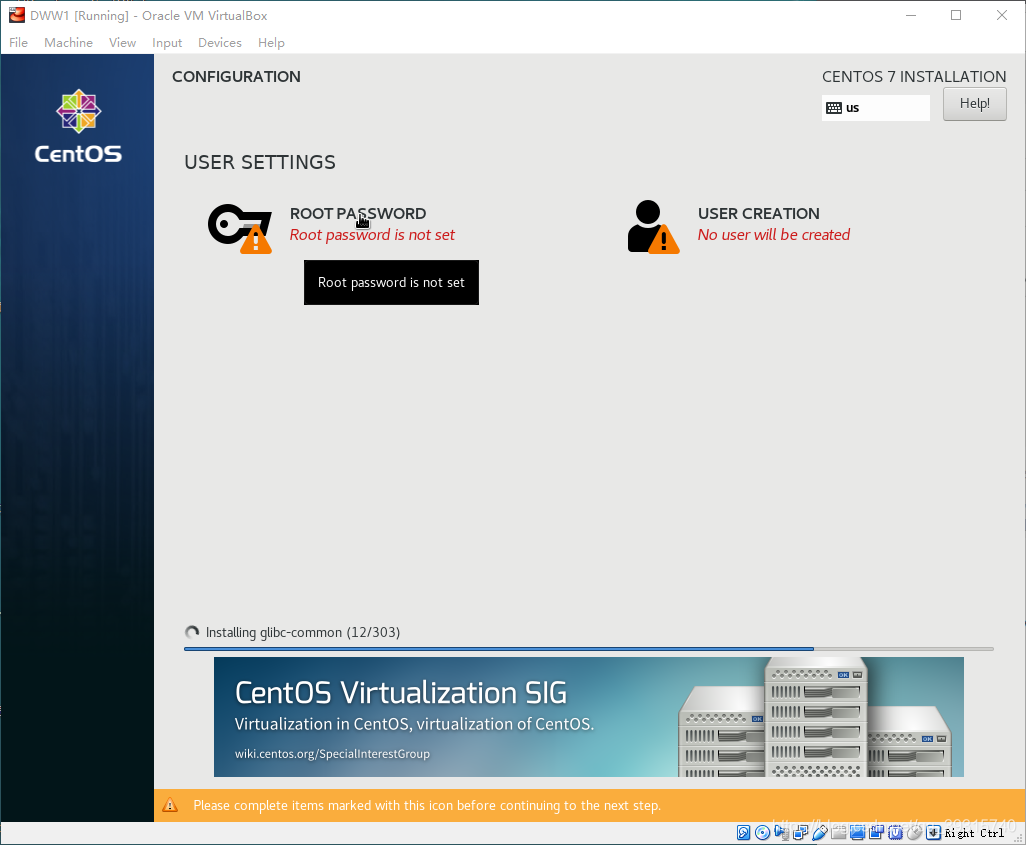Open audio status icon

tap(781, 833)
